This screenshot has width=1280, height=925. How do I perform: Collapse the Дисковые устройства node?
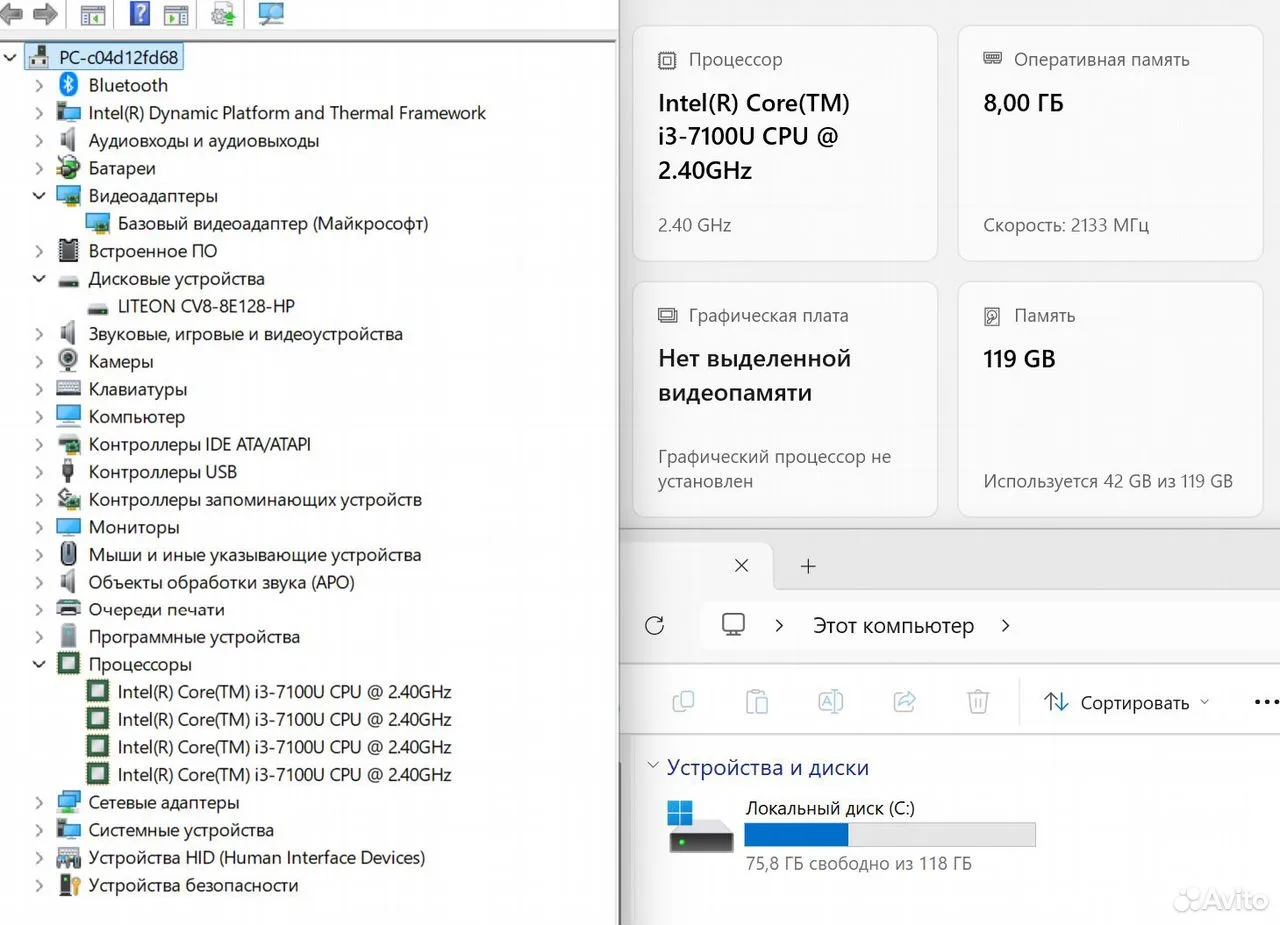[39, 279]
